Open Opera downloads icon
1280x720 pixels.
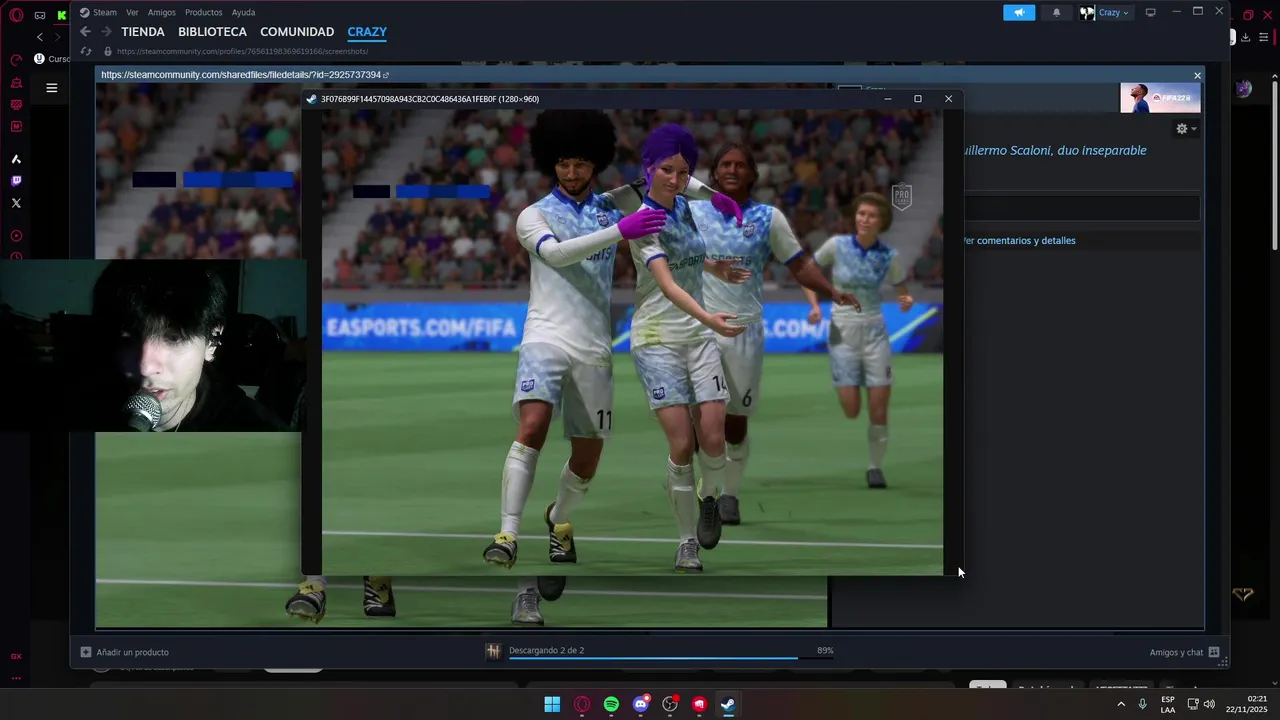(1245, 37)
